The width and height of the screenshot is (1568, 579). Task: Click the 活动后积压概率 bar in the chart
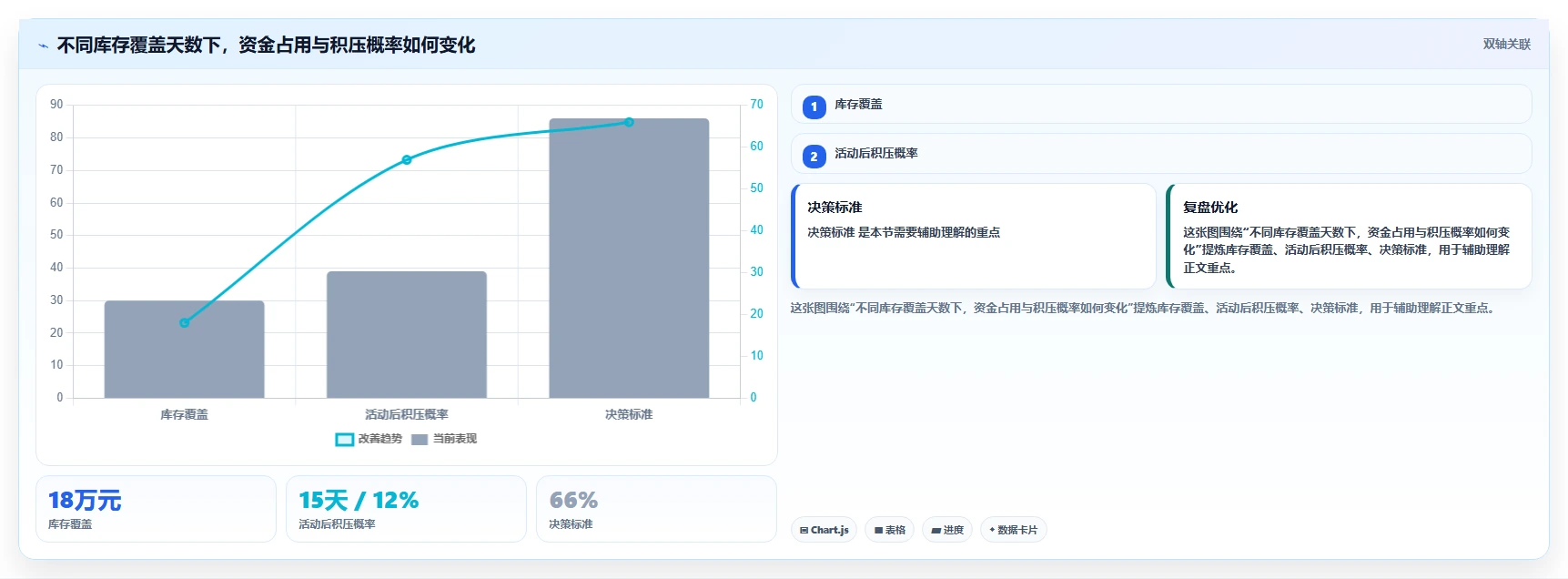pos(407,335)
